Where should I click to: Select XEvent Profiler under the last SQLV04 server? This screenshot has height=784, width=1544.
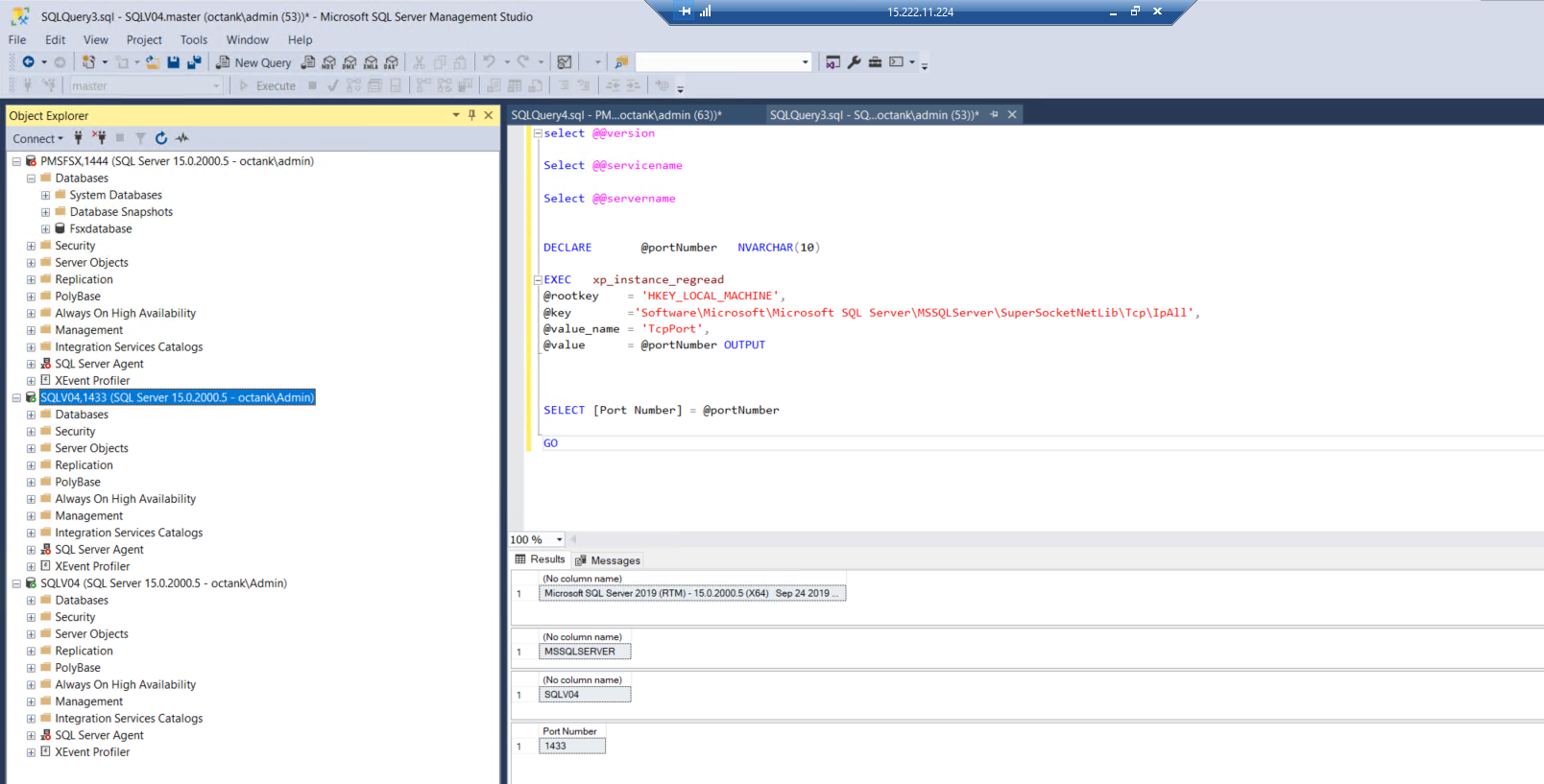[92, 752]
